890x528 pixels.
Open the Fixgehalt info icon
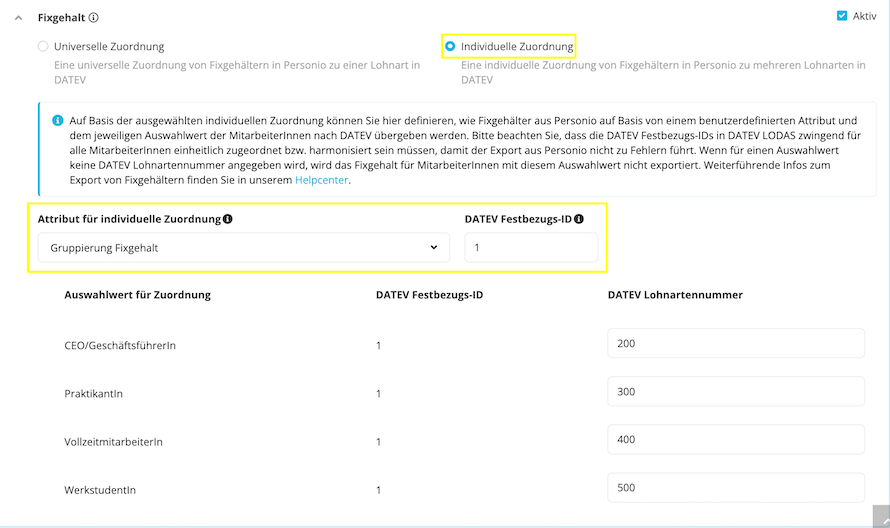(x=94, y=18)
